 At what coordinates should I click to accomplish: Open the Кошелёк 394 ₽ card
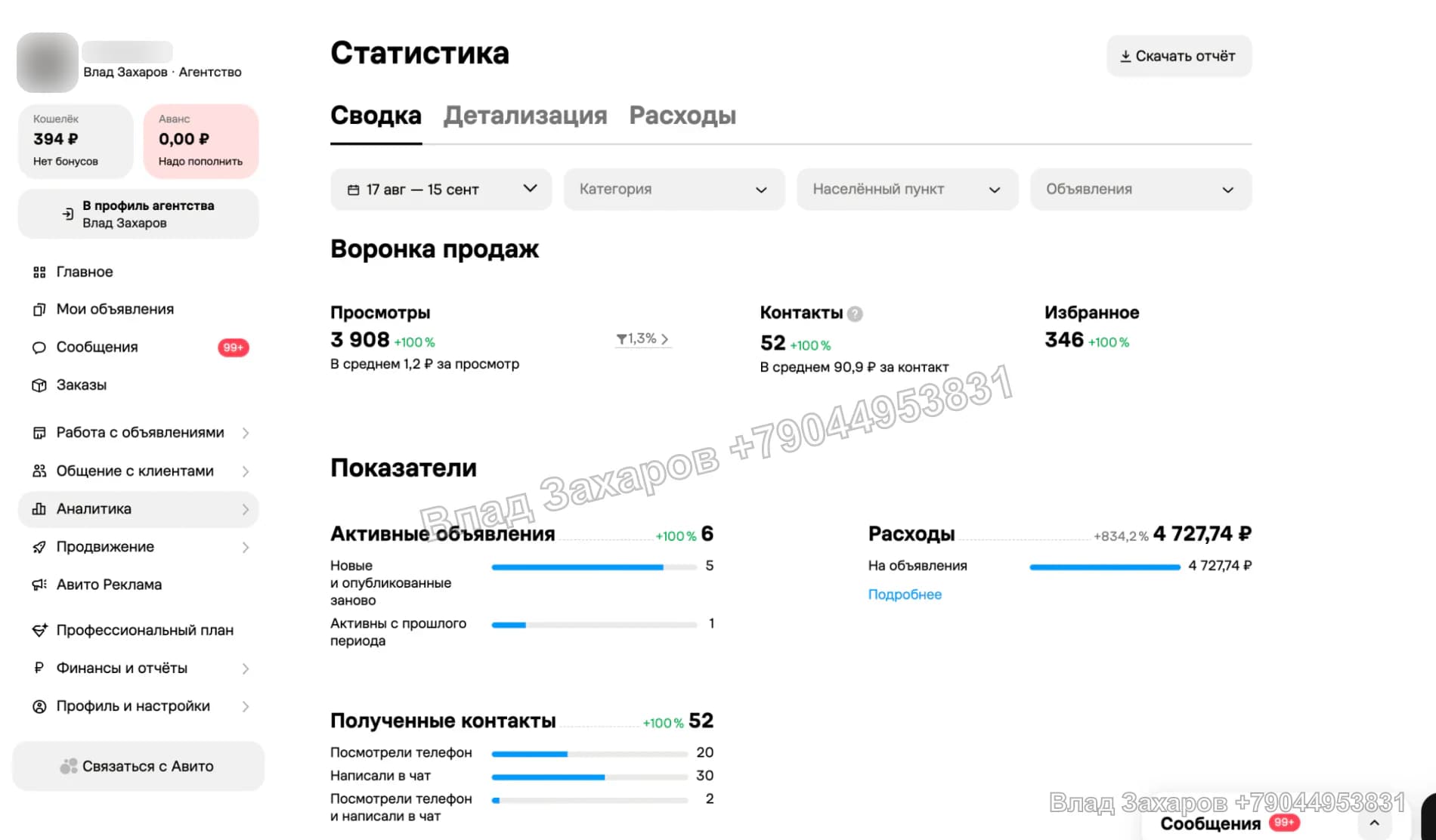tap(76, 141)
